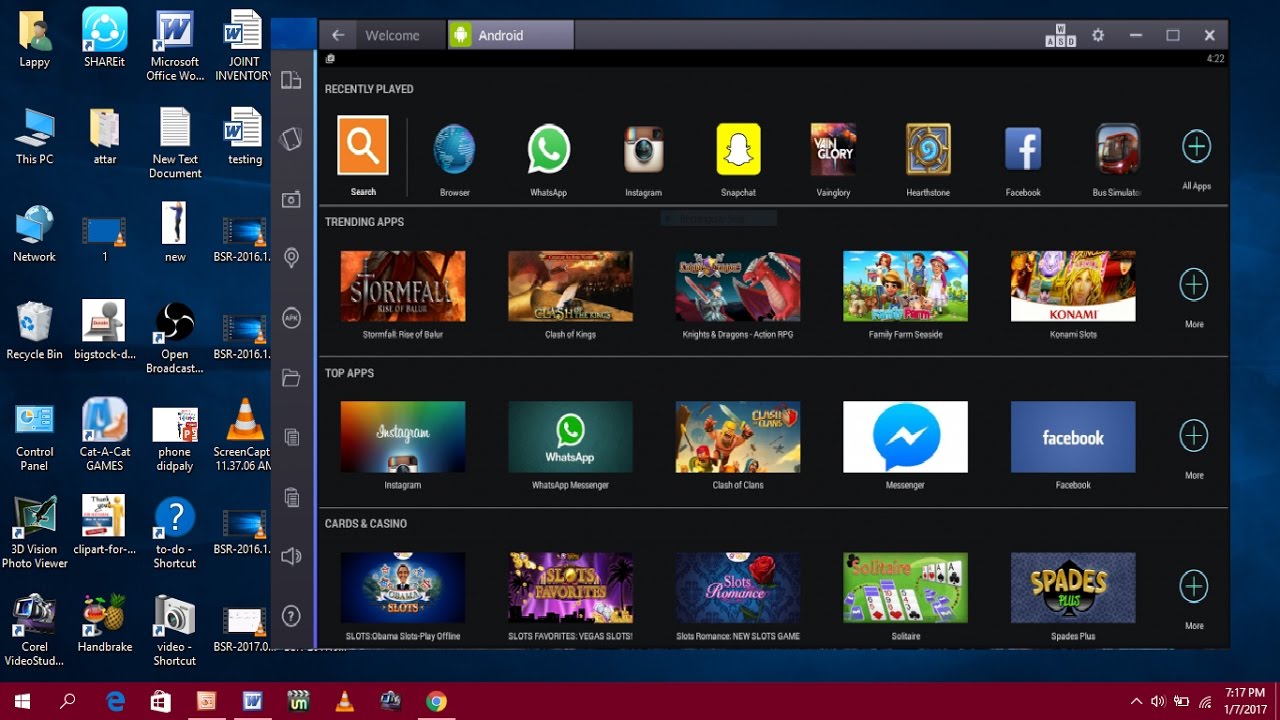Select the New Text Document desktop file
The image size is (1280, 720).
pyautogui.click(x=175, y=143)
